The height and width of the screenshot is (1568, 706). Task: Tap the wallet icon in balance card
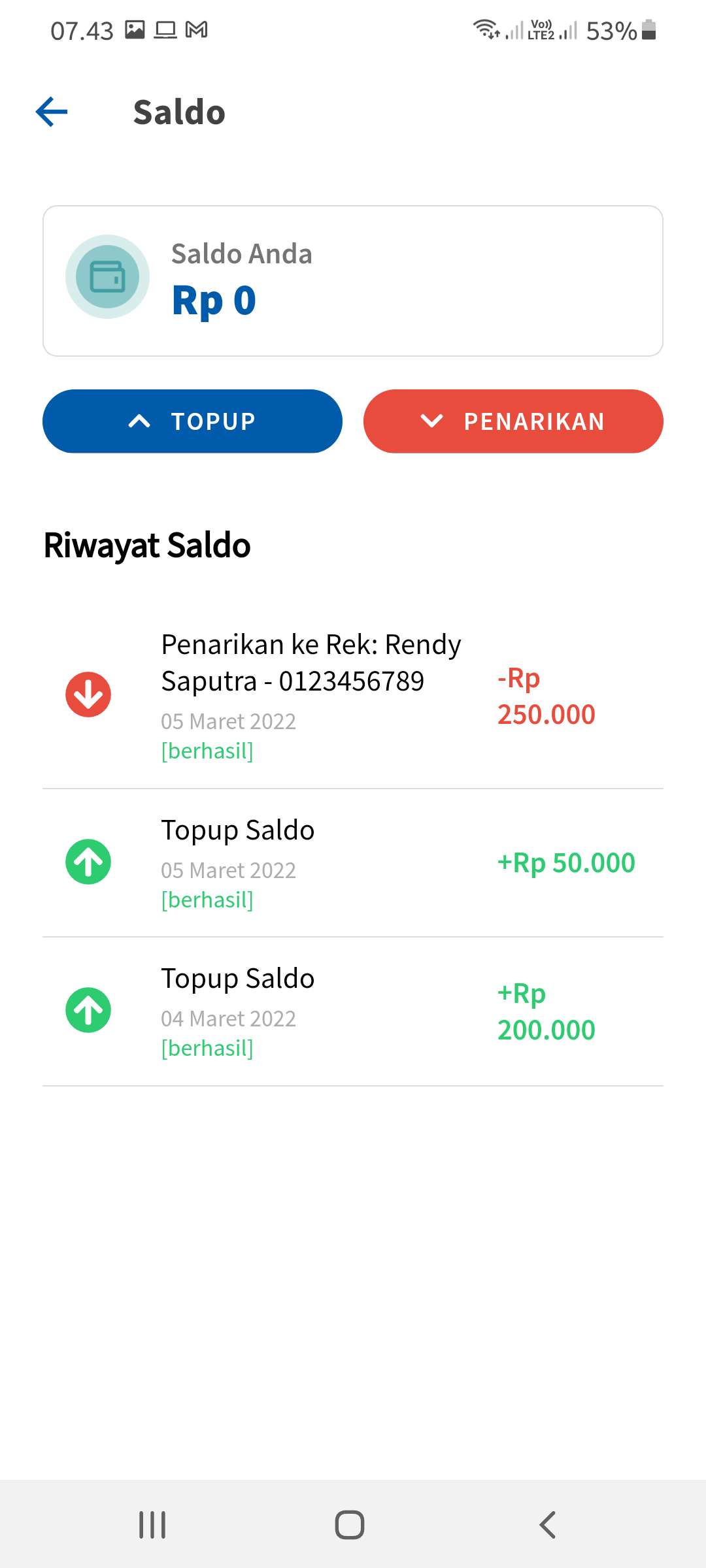pyautogui.click(x=107, y=277)
